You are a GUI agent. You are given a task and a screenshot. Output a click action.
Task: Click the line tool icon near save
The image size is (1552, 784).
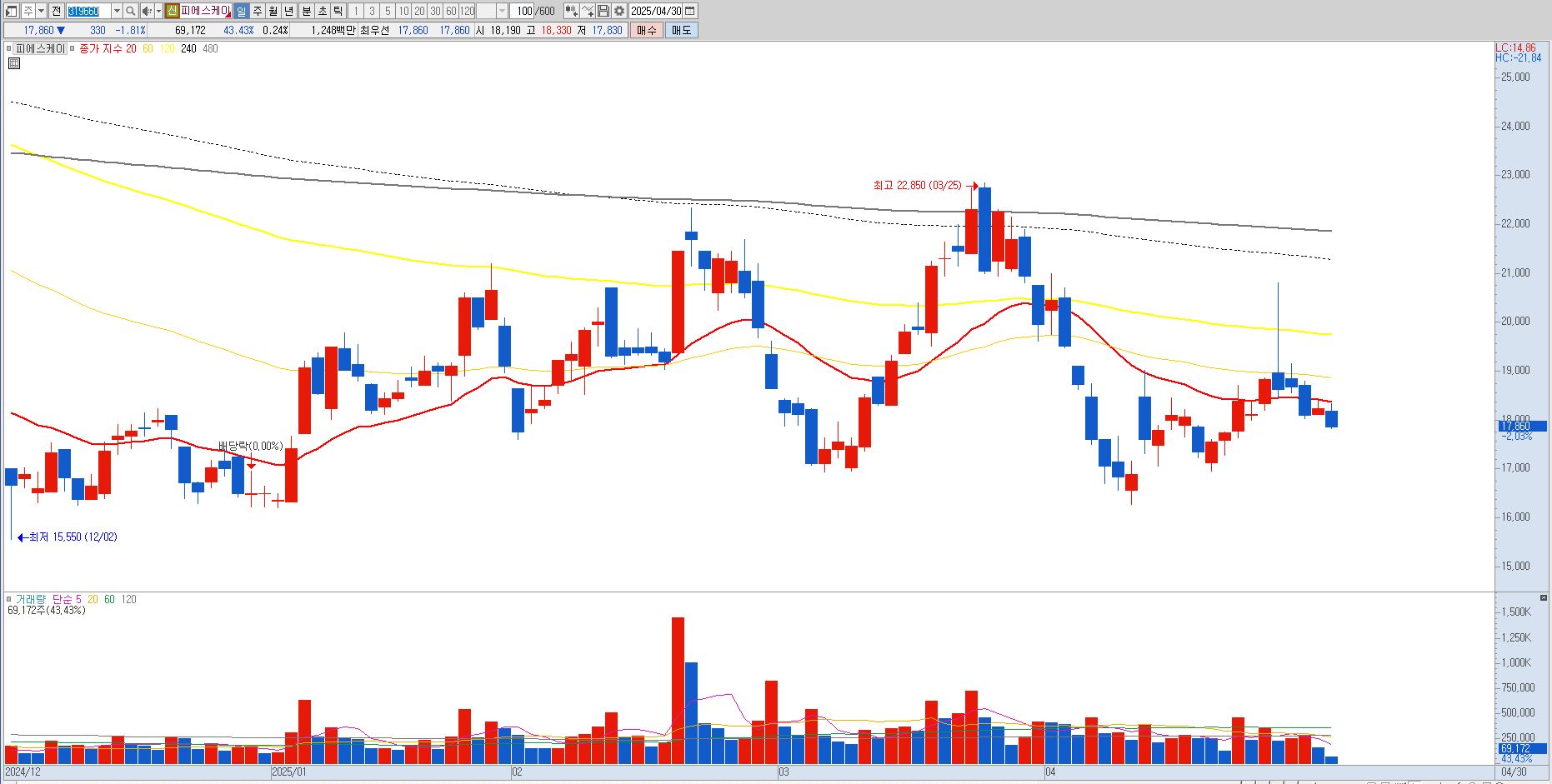[x=588, y=11]
